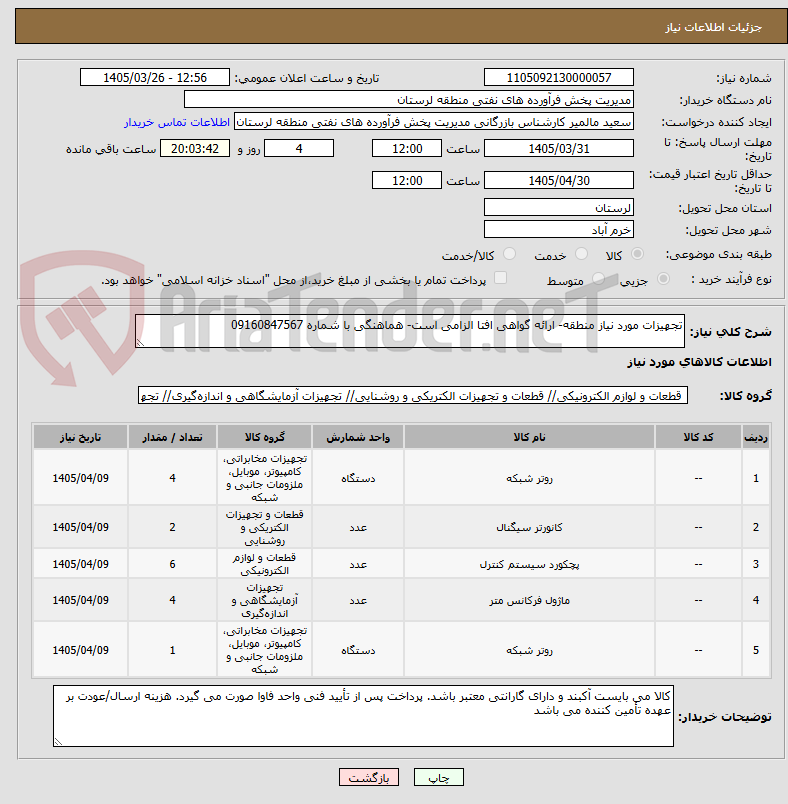
Task: Select row 2 کانورتر سیگنال item
Action: click(401, 527)
